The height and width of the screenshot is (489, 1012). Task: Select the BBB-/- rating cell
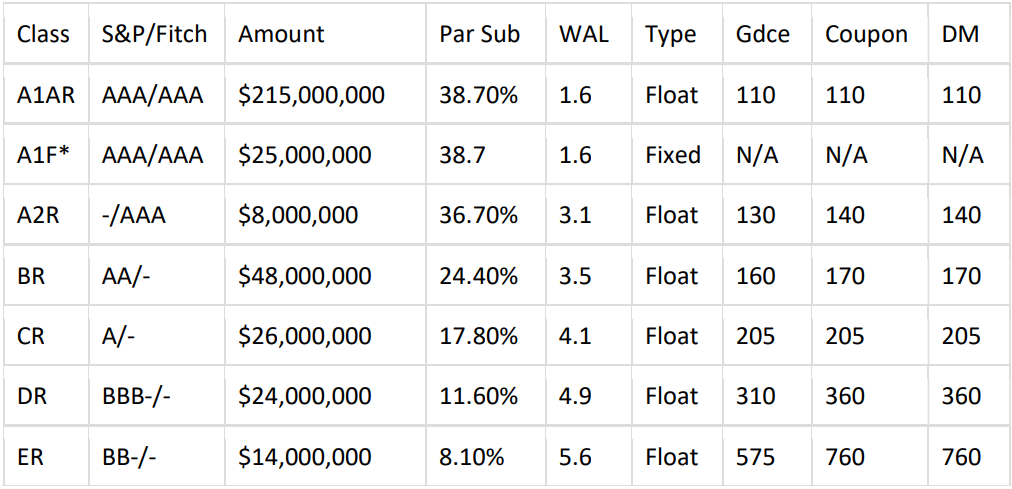[x=136, y=397]
